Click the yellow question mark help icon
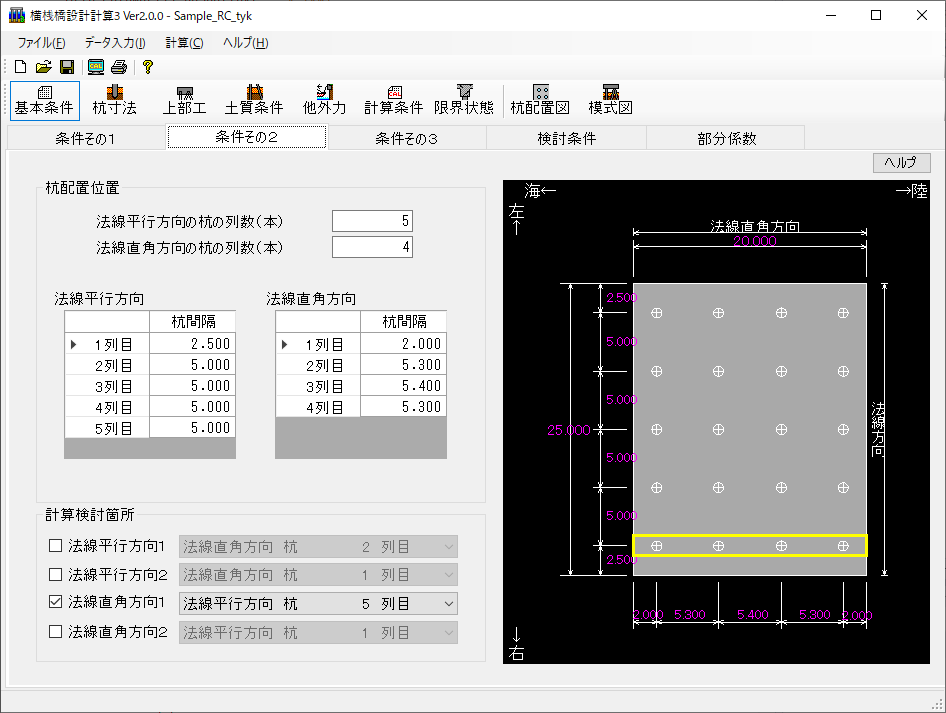Image resolution: width=946 pixels, height=713 pixels. [148, 67]
